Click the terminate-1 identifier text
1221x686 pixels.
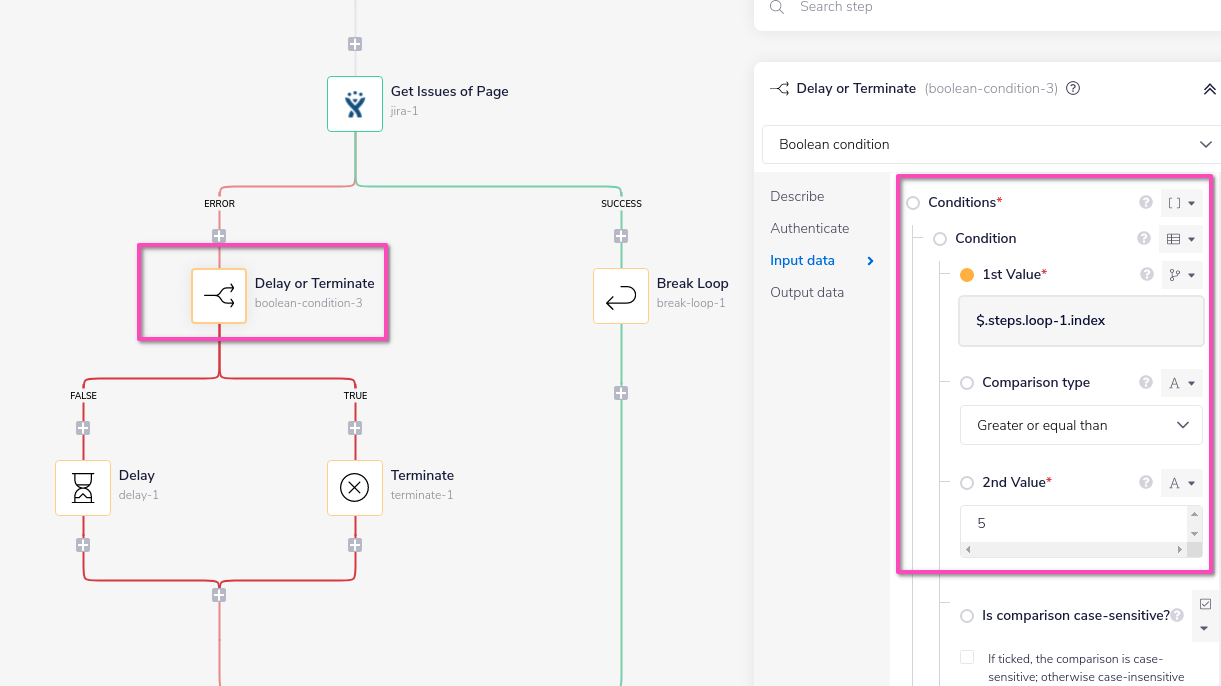pos(421,495)
